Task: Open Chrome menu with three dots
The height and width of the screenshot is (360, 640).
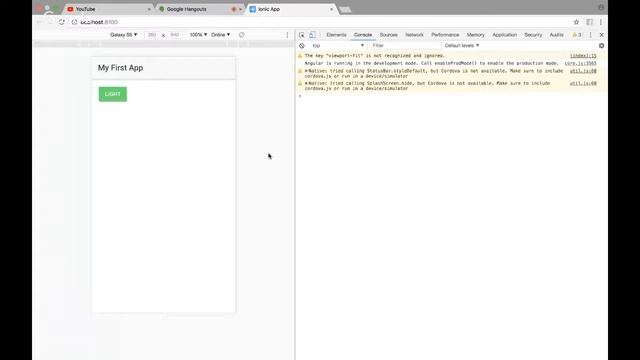Action: click(x=601, y=22)
